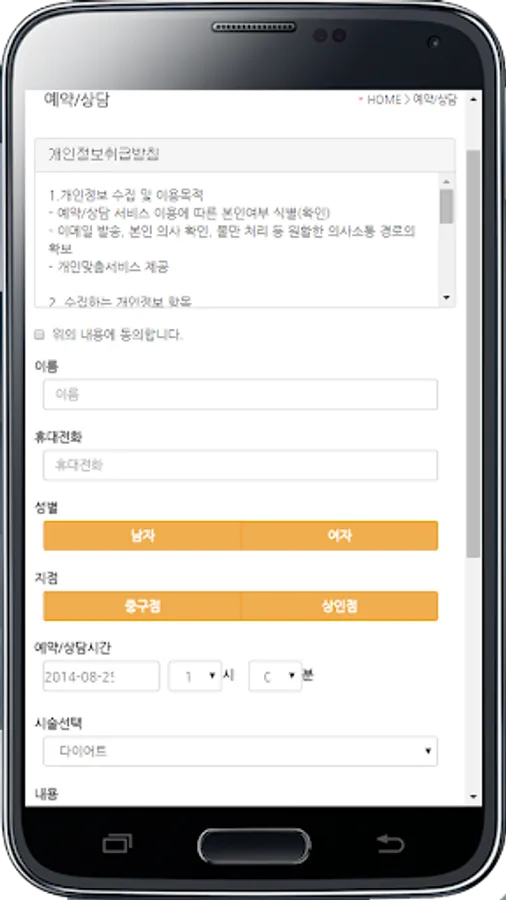
Task: Open the minute (분) dropdown
Action: tap(275, 676)
